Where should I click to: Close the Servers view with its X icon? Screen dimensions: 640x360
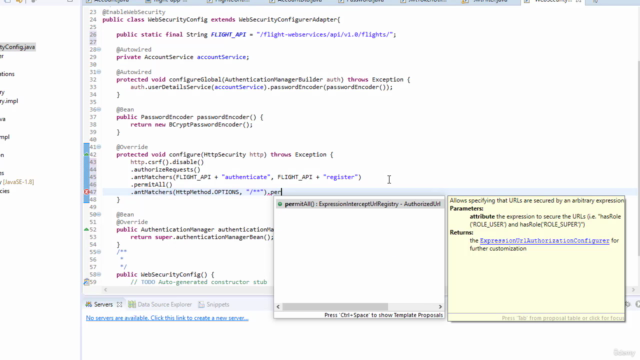(x=119, y=304)
